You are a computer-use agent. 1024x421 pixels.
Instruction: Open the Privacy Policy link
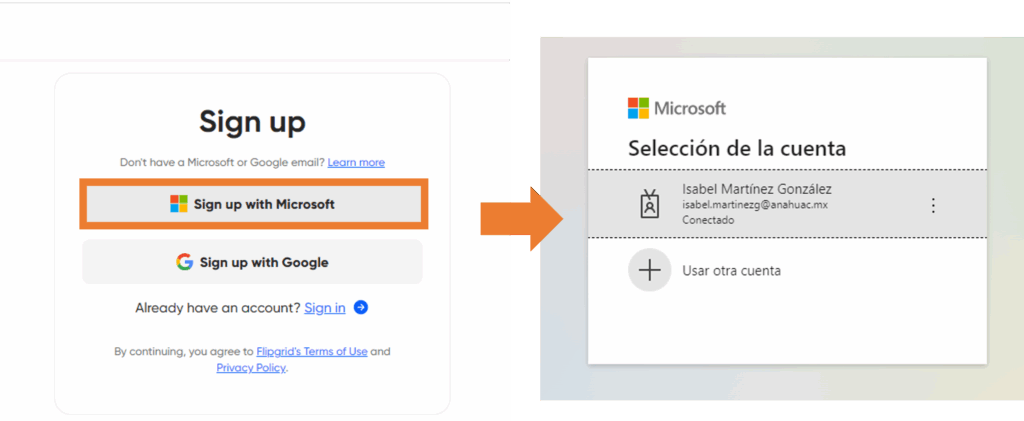point(251,368)
